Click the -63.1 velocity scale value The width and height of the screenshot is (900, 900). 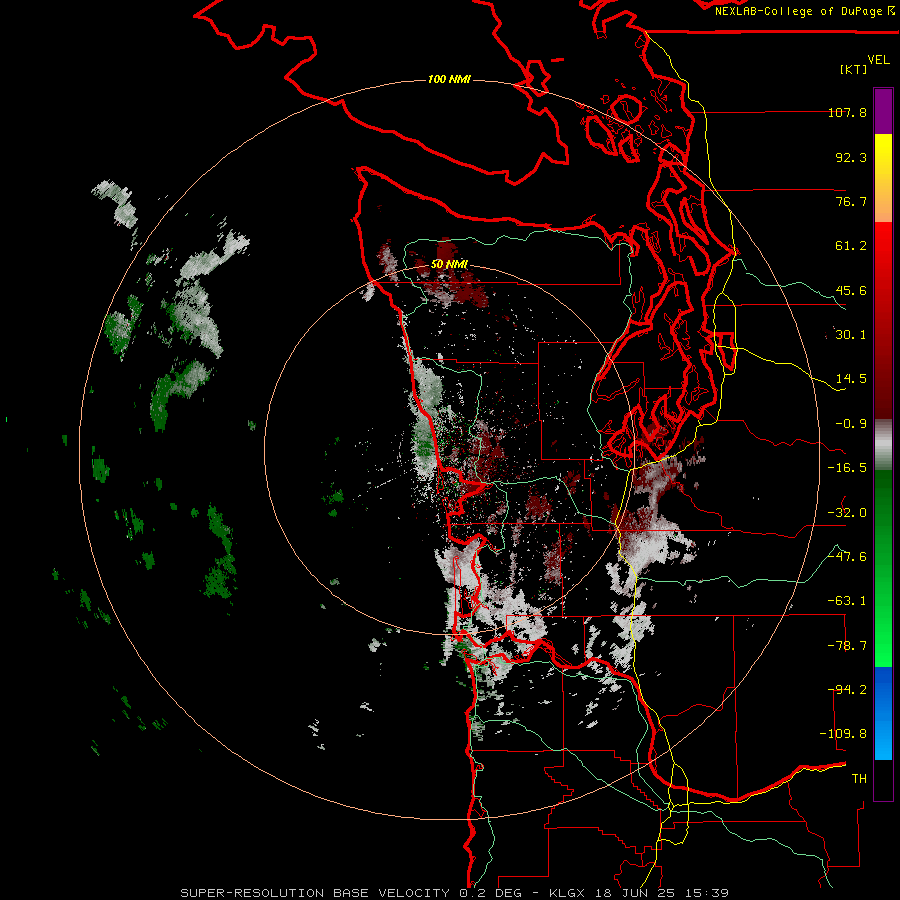tap(847, 601)
